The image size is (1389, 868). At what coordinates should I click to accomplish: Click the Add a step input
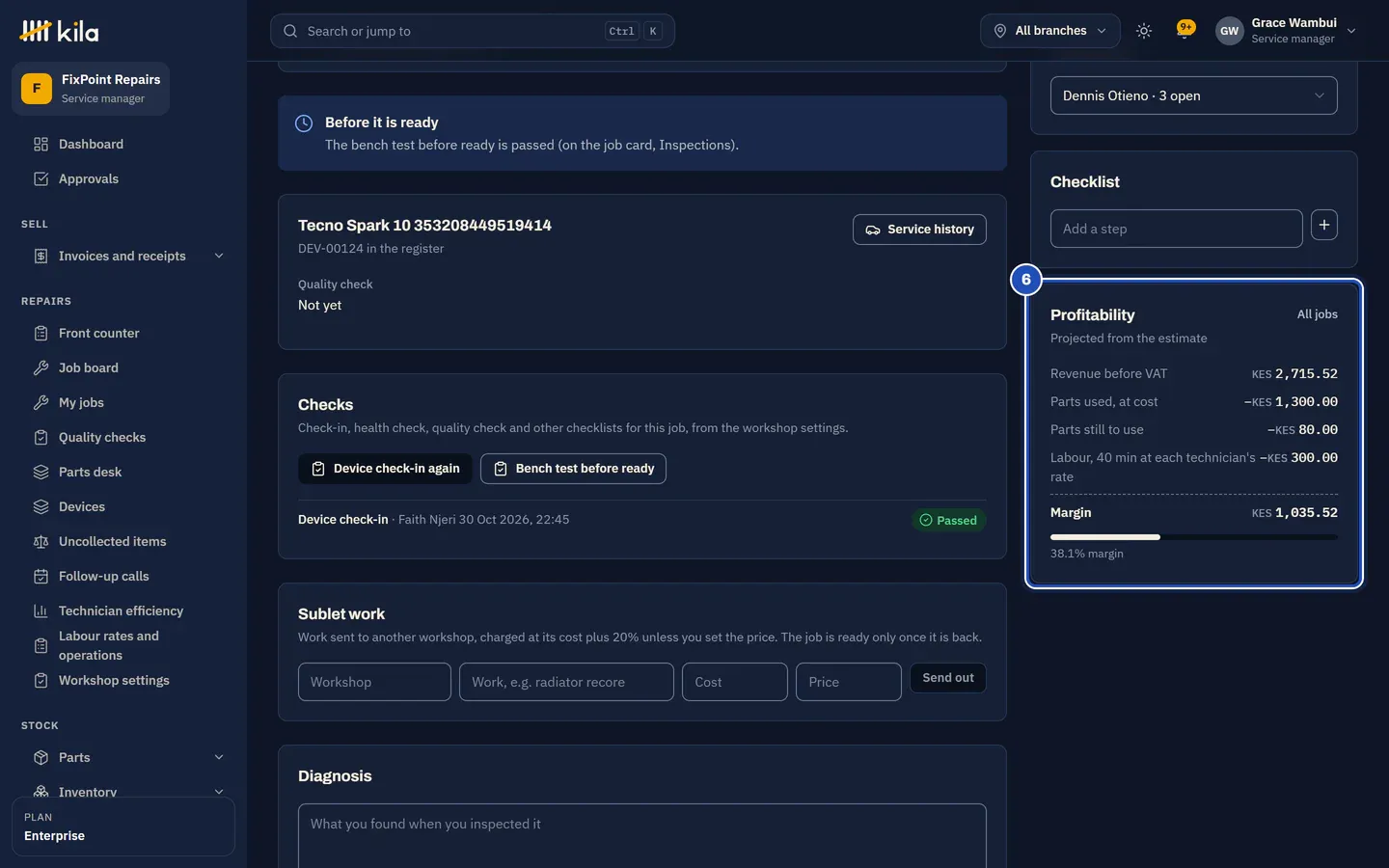point(1177,229)
